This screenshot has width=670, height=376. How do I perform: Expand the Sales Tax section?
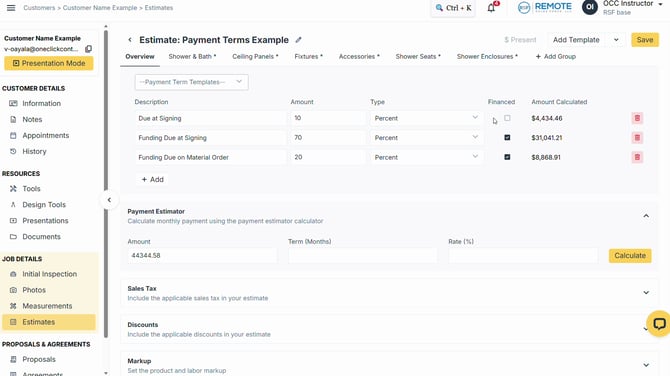(646, 293)
